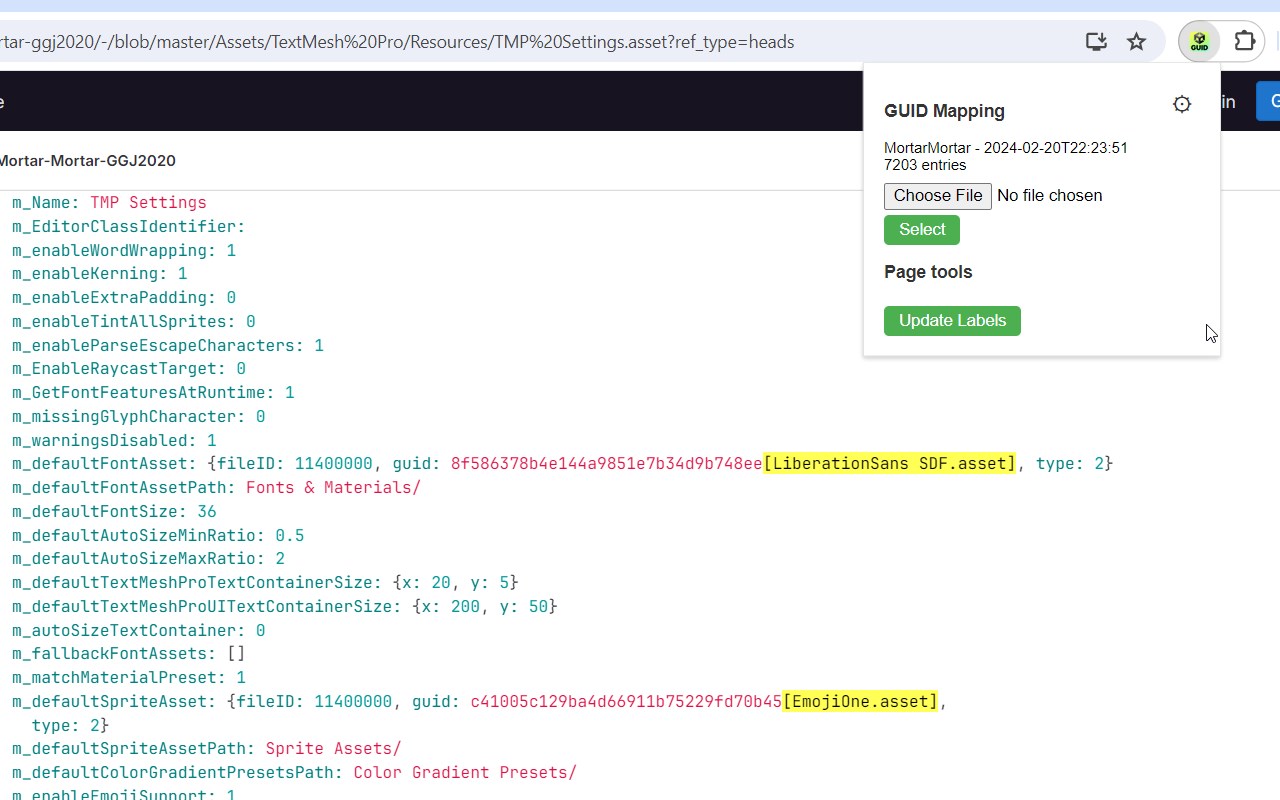1280x800 pixels.
Task: Click the LiberationSans SDF.asset highlighted label
Action: pos(890,464)
